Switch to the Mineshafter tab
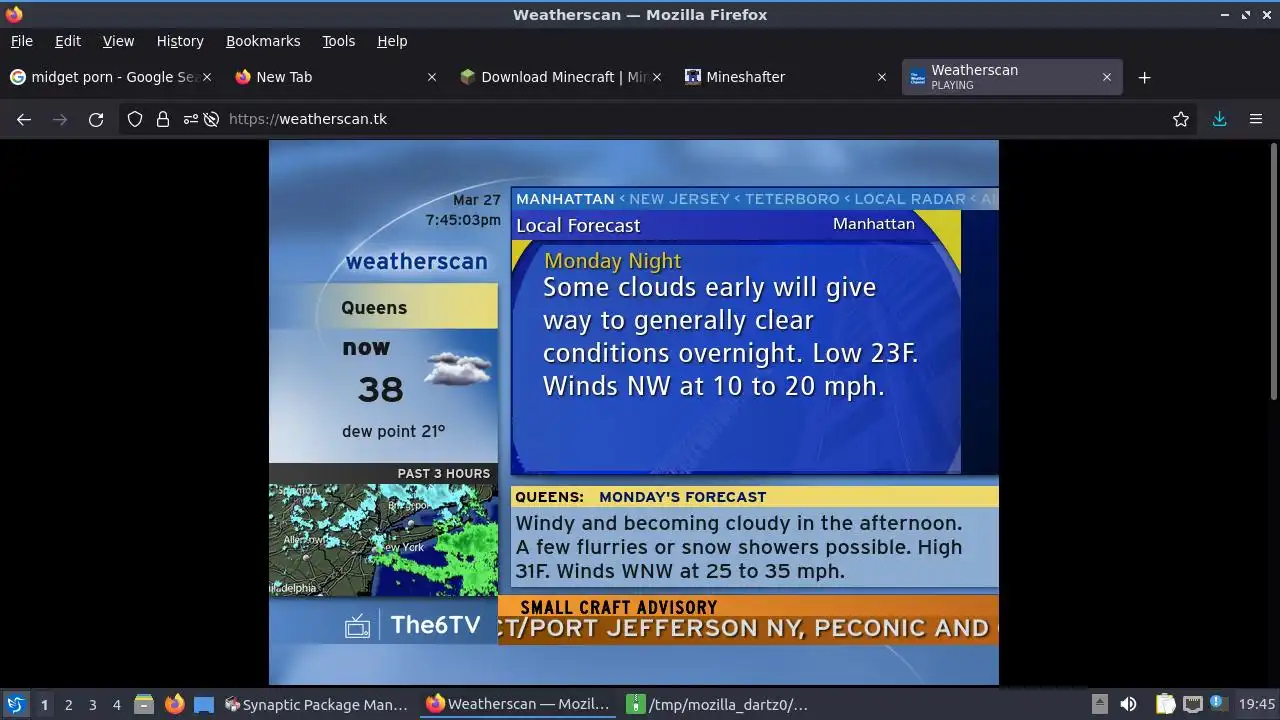 (x=785, y=77)
